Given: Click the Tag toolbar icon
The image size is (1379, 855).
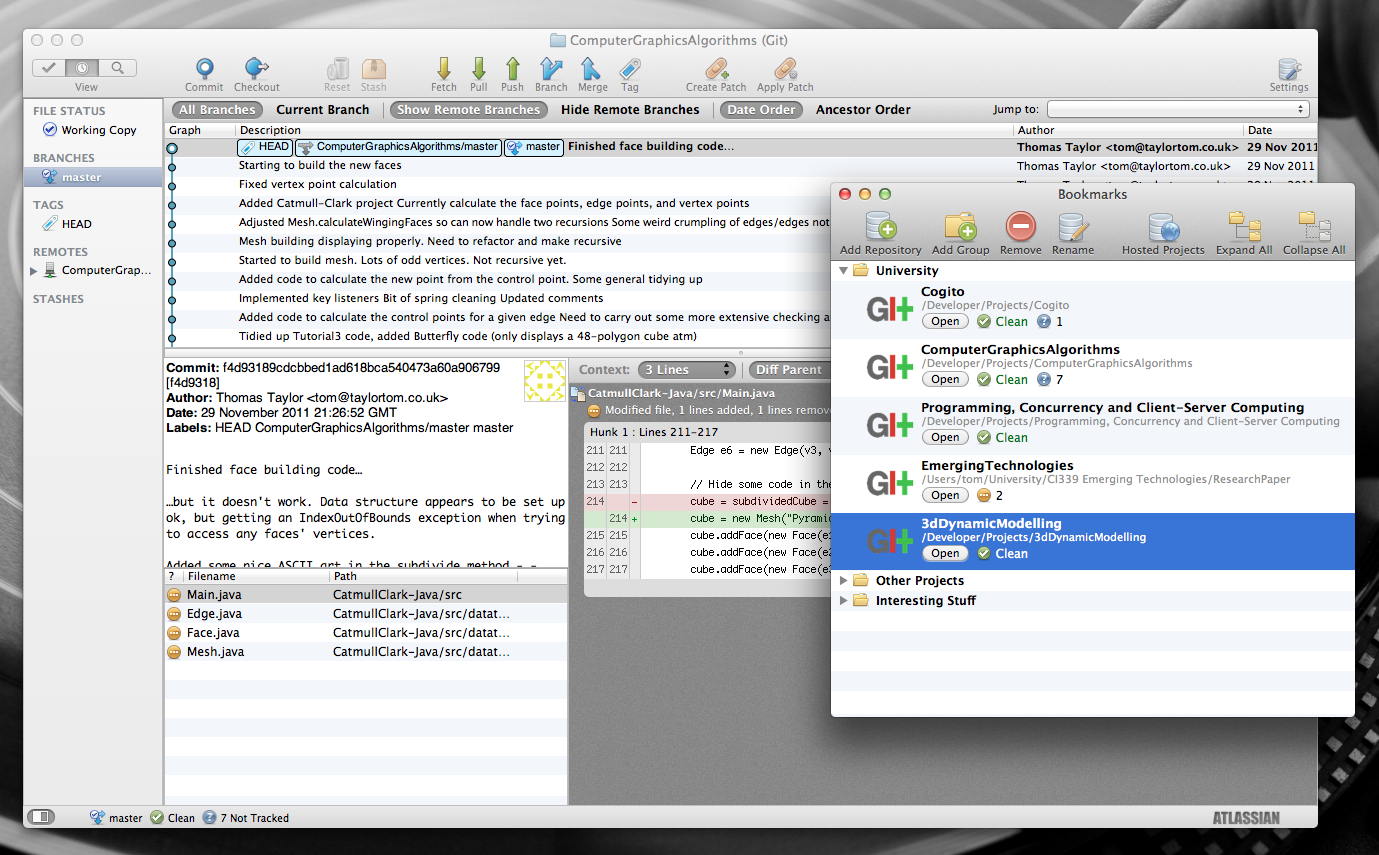Looking at the screenshot, I should [x=630, y=68].
